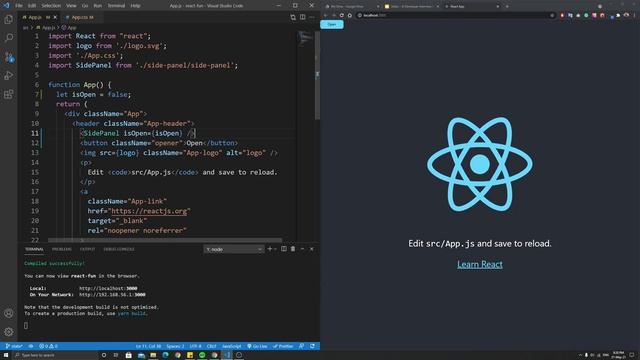Open the Search view in activity bar
Image resolution: width=640 pixels, height=360 pixels.
(9, 38)
